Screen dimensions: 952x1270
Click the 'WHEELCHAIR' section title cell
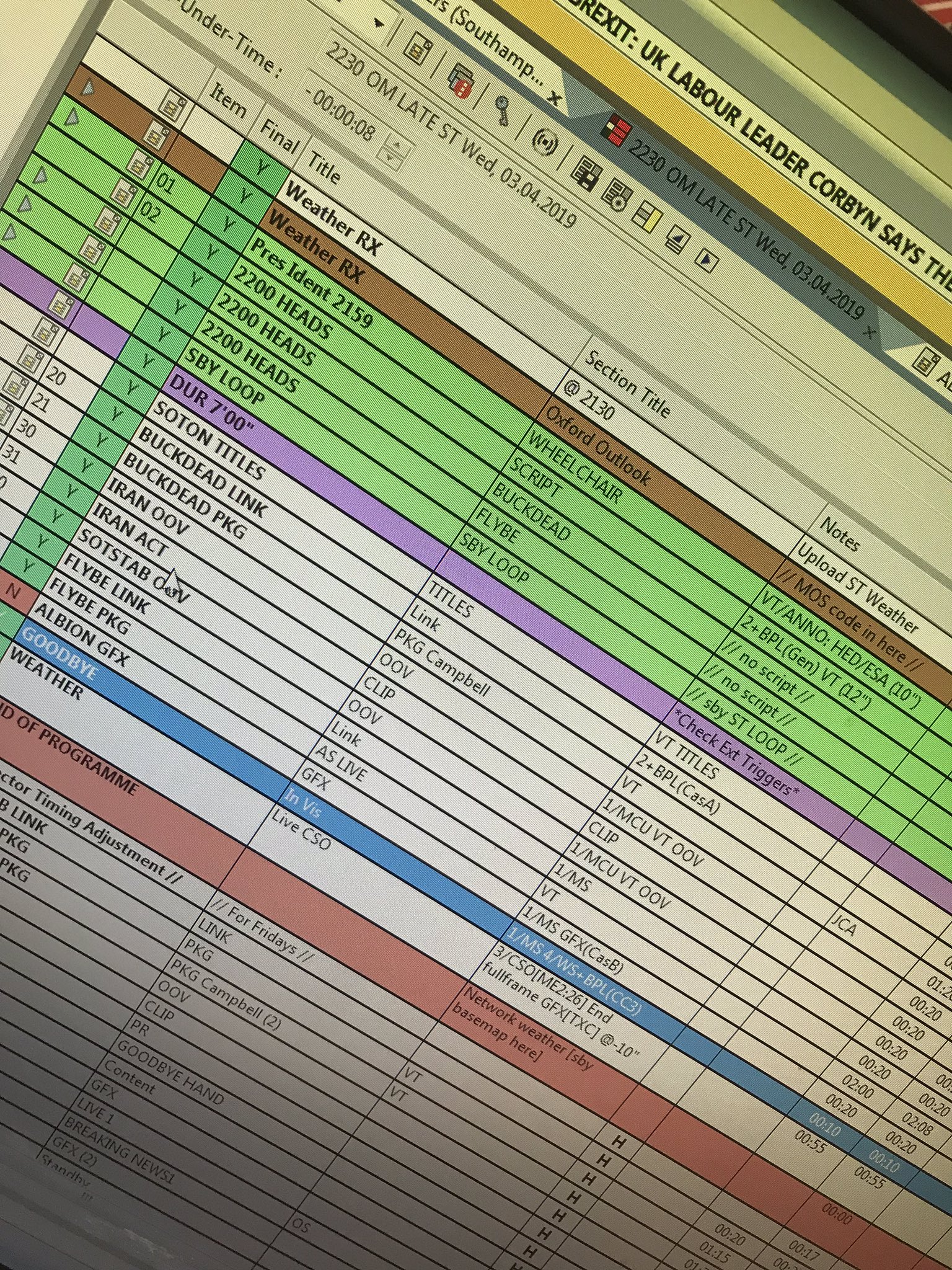click(574, 466)
